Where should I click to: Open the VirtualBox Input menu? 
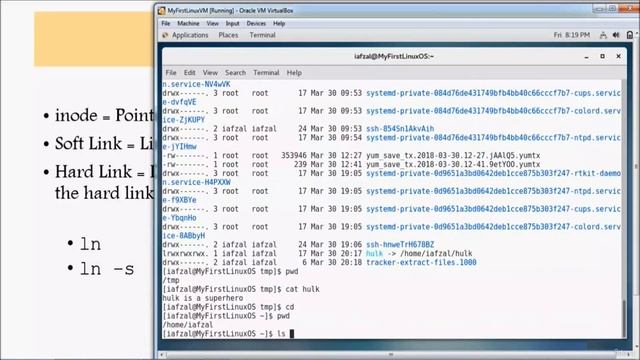click(232, 24)
